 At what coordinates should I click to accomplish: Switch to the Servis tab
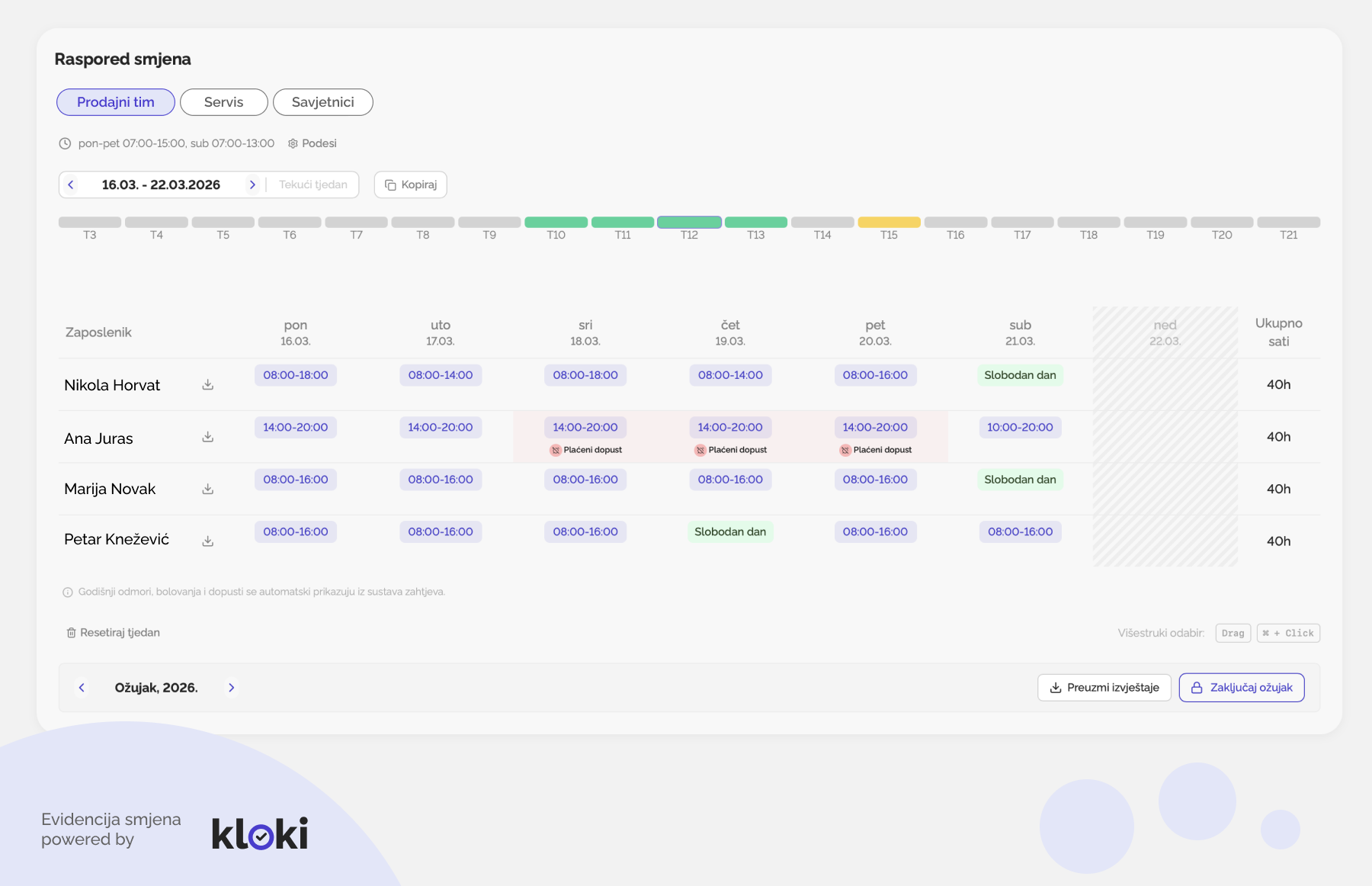pos(223,102)
